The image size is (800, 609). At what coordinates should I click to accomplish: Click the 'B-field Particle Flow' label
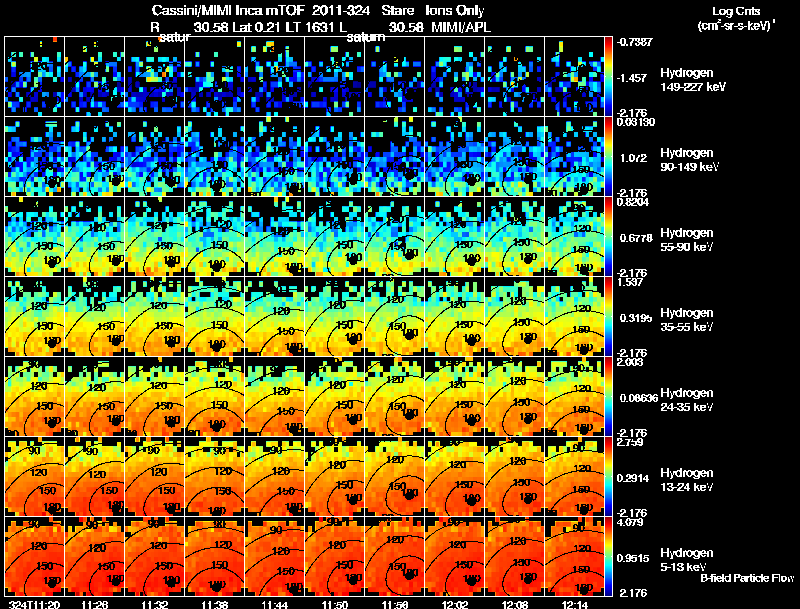tap(747, 578)
